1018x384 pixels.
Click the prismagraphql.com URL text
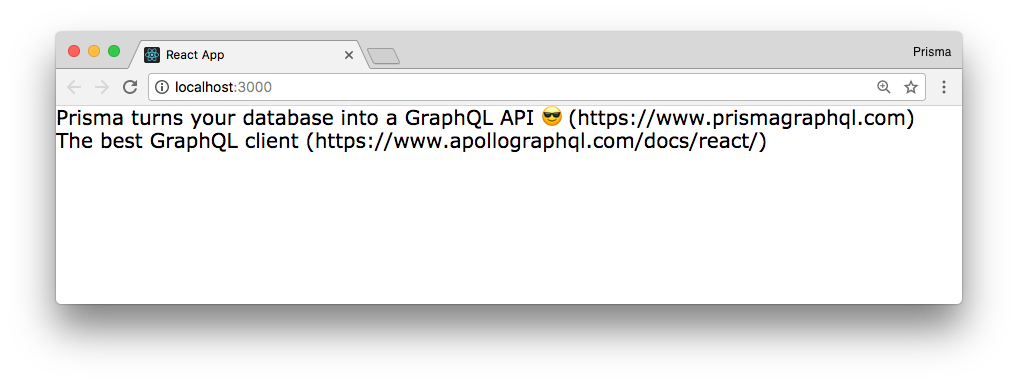[741, 118]
